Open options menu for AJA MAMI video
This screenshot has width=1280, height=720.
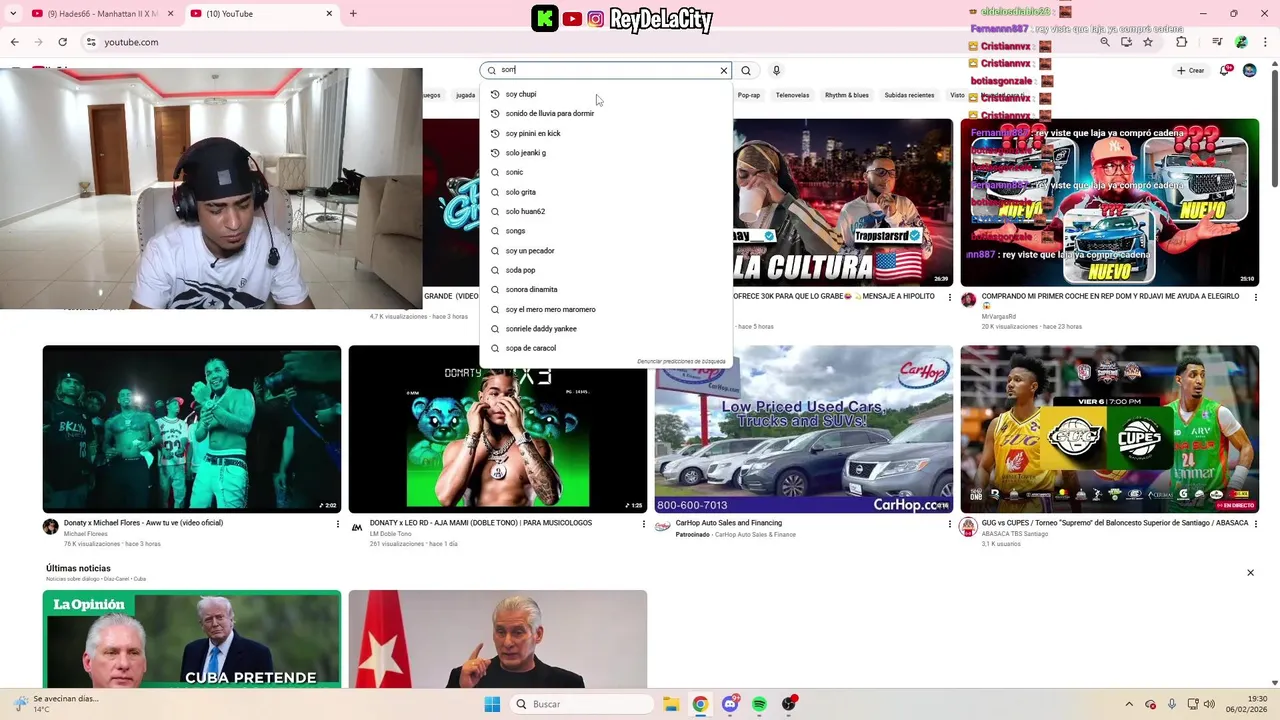[x=643, y=524]
